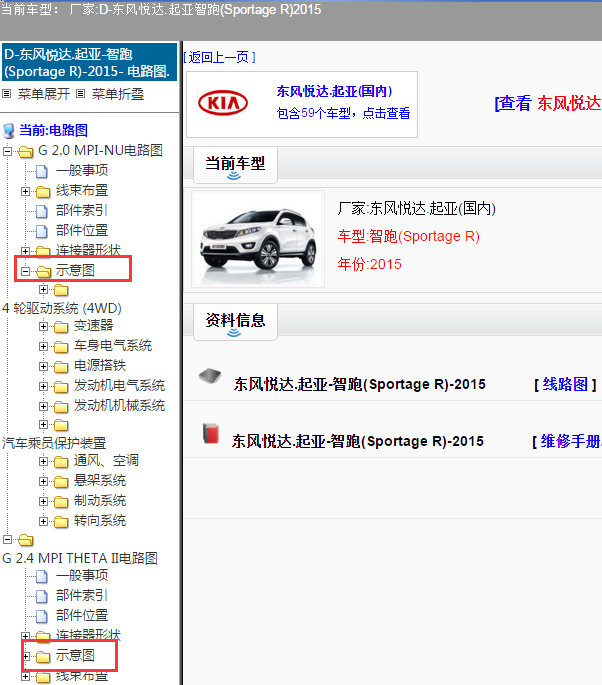Image resolution: width=602 pixels, height=685 pixels.
Task: Click the 一般事项 page icon under G 2.4 MPI
Action: click(42, 577)
